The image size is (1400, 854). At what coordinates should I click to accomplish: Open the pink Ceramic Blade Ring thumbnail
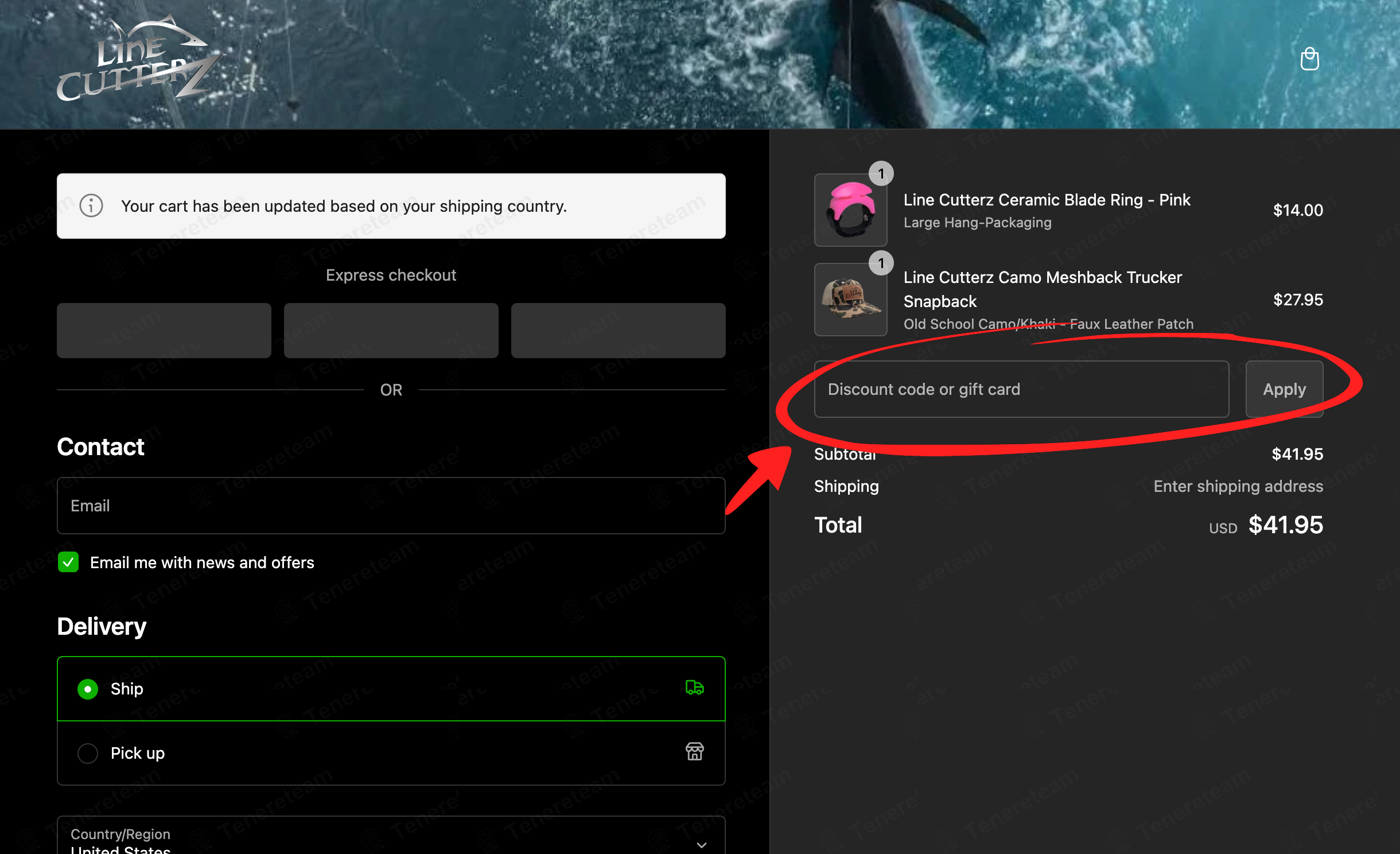[851, 210]
